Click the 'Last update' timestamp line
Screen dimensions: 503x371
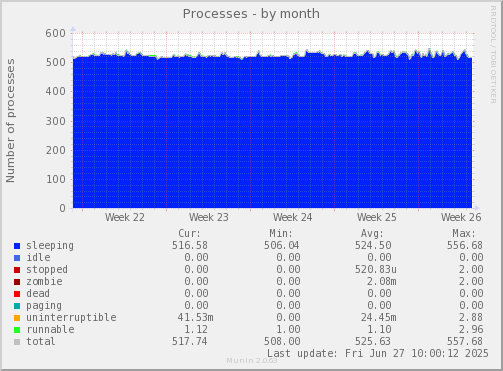pyautogui.click(x=378, y=353)
